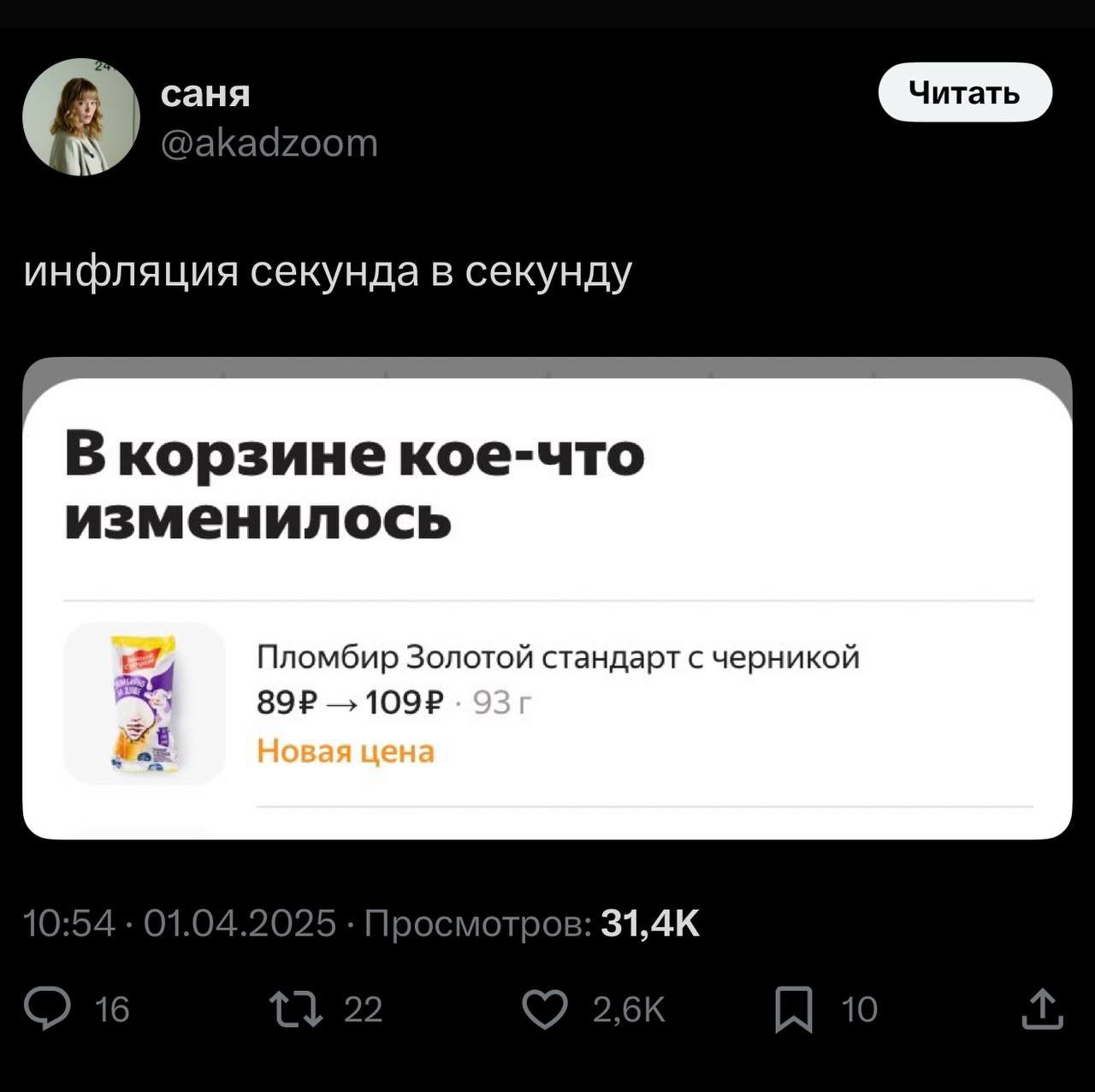The height and width of the screenshot is (1092, 1095).
Task: Select the инфляция секунда в секунду text
Action: click(328, 272)
